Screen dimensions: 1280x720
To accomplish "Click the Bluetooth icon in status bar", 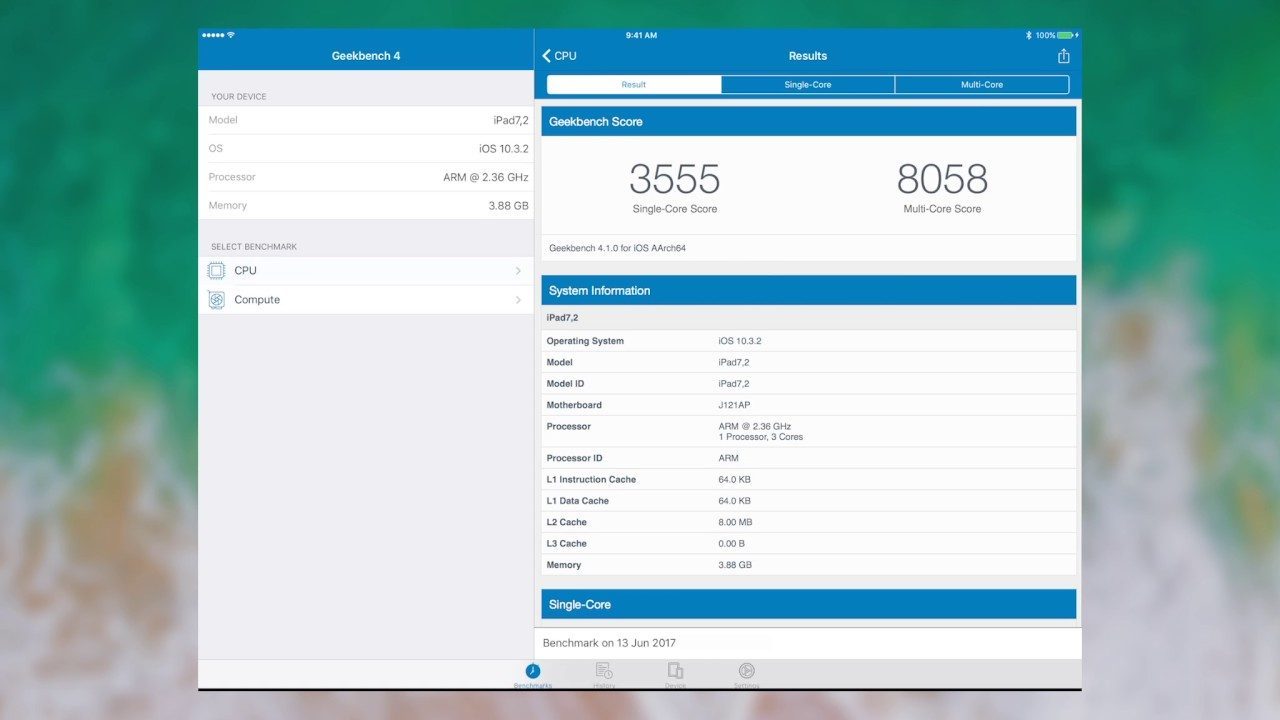I will pos(1028,35).
